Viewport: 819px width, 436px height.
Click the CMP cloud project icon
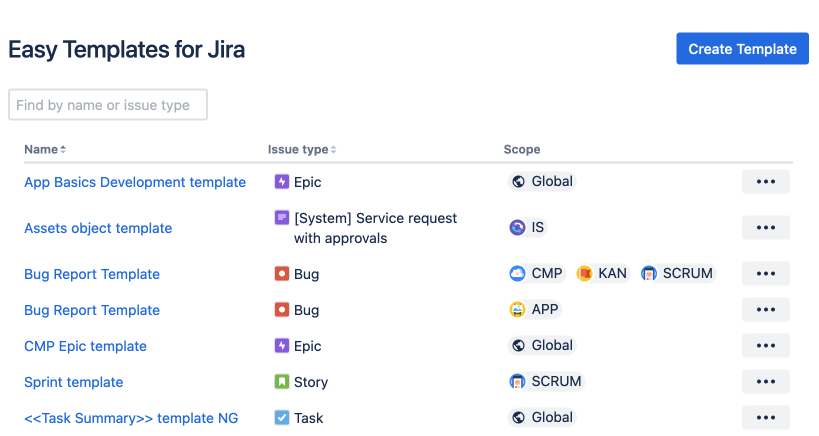pyautogui.click(x=517, y=274)
